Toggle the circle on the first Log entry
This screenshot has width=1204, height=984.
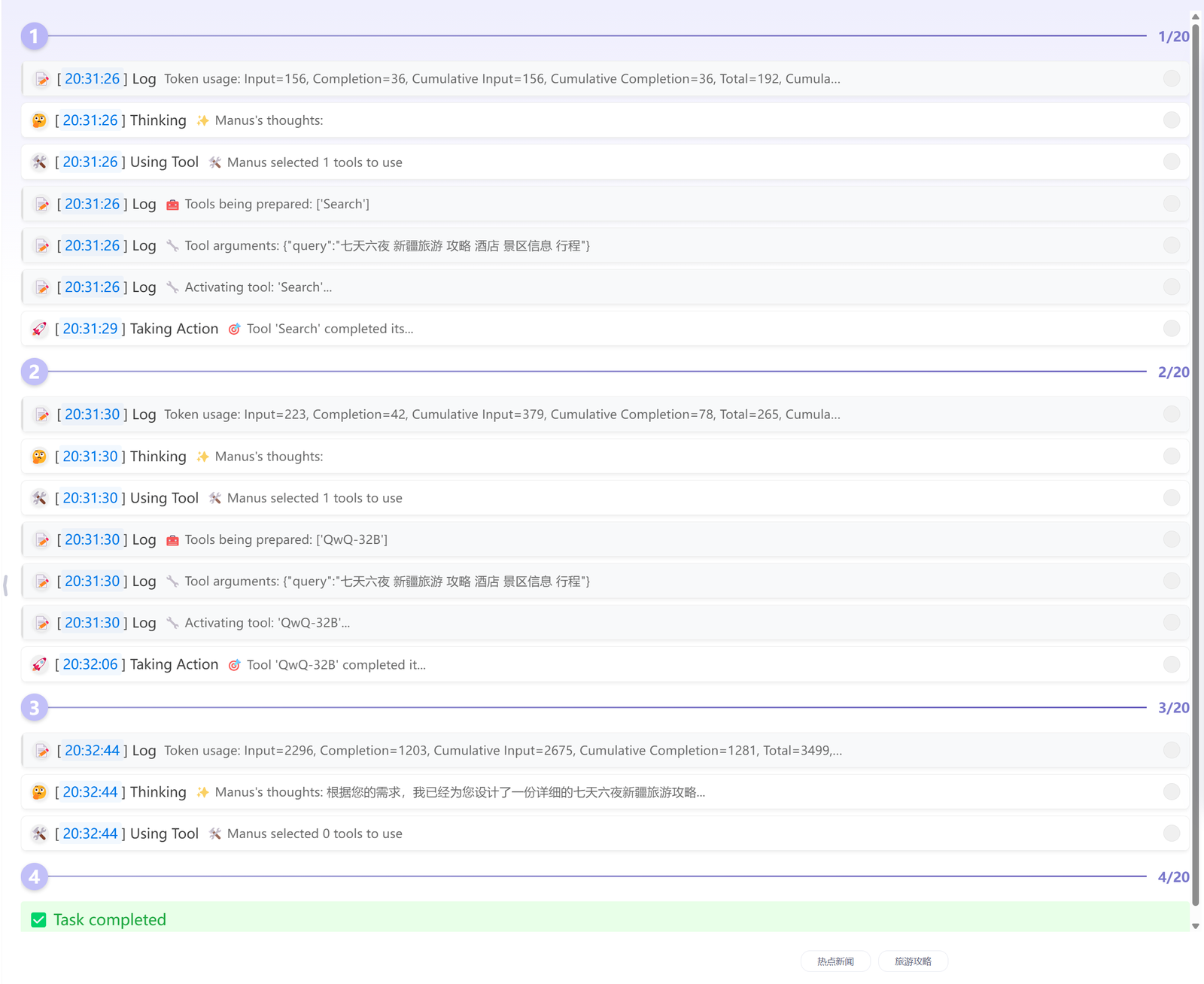click(x=1172, y=77)
